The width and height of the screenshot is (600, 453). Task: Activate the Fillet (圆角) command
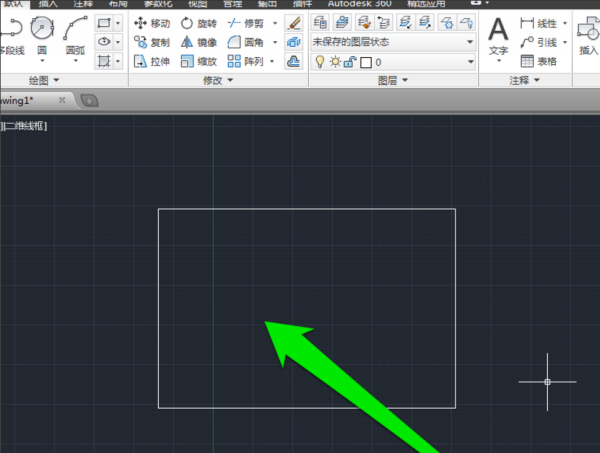(246, 42)
